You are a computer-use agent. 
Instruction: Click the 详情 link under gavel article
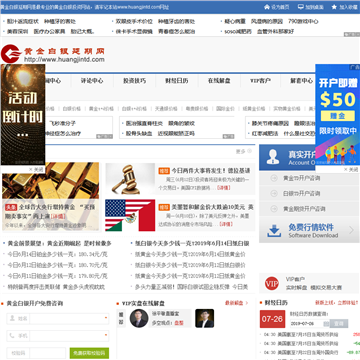[x=224, y=188]
